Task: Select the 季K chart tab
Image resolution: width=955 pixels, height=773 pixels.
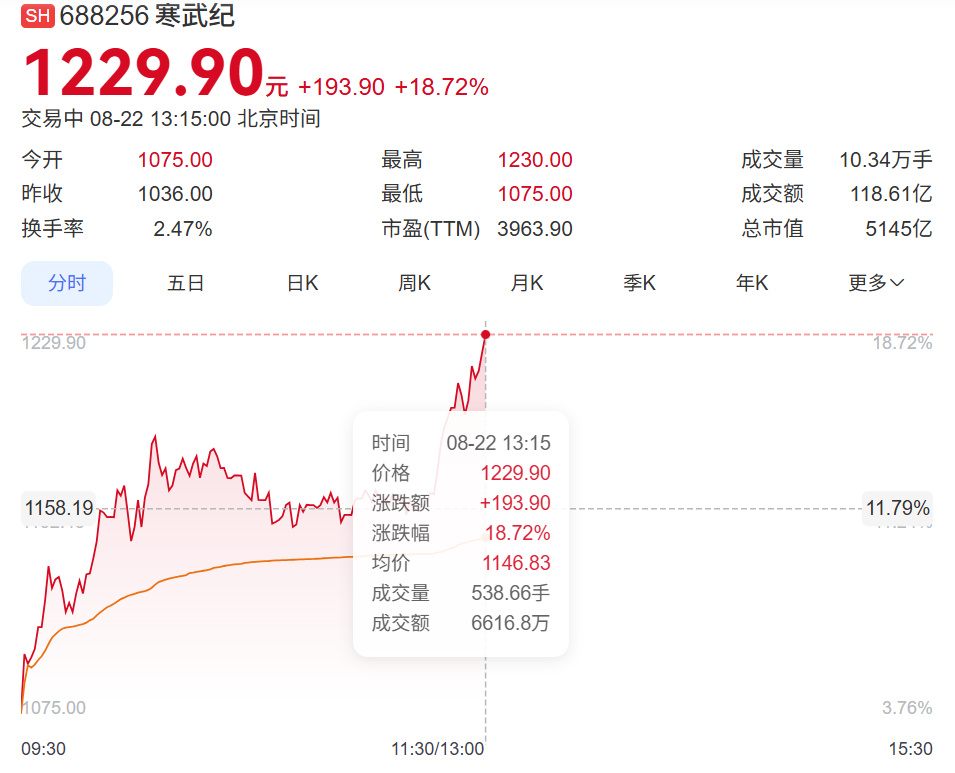Action: (640, 283)
